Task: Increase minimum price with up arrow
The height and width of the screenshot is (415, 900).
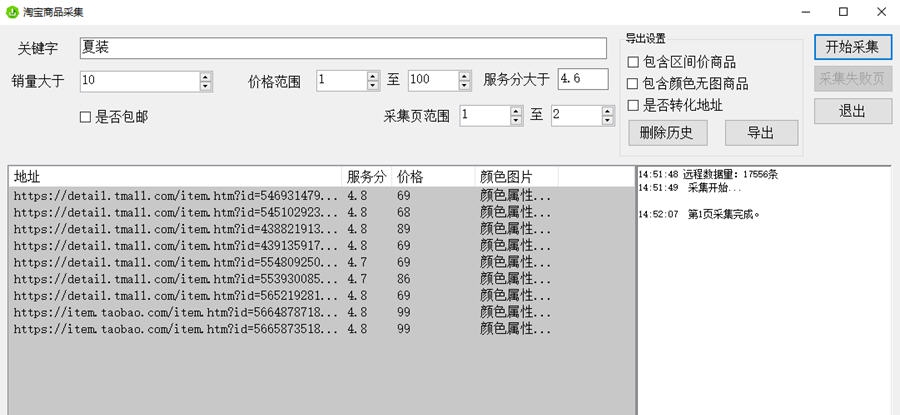Action: 373,76
